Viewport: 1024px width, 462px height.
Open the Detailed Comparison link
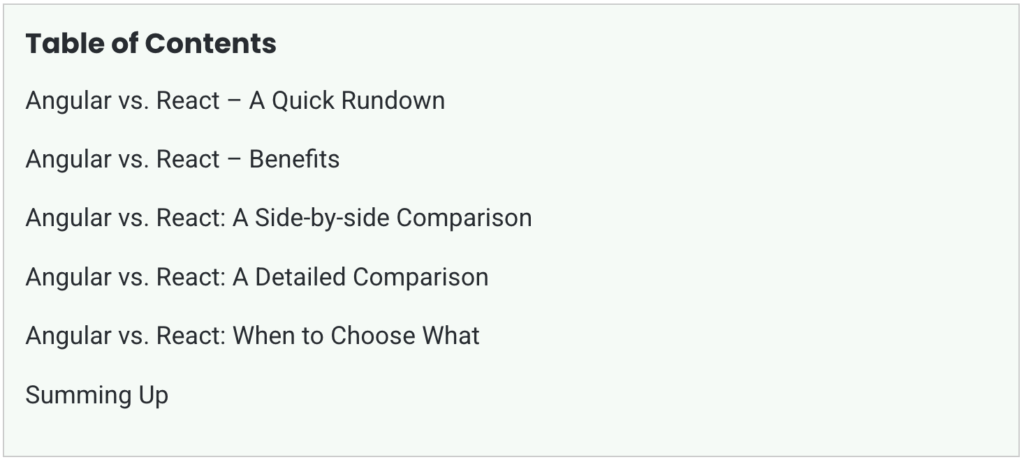(x=257, y=276)
